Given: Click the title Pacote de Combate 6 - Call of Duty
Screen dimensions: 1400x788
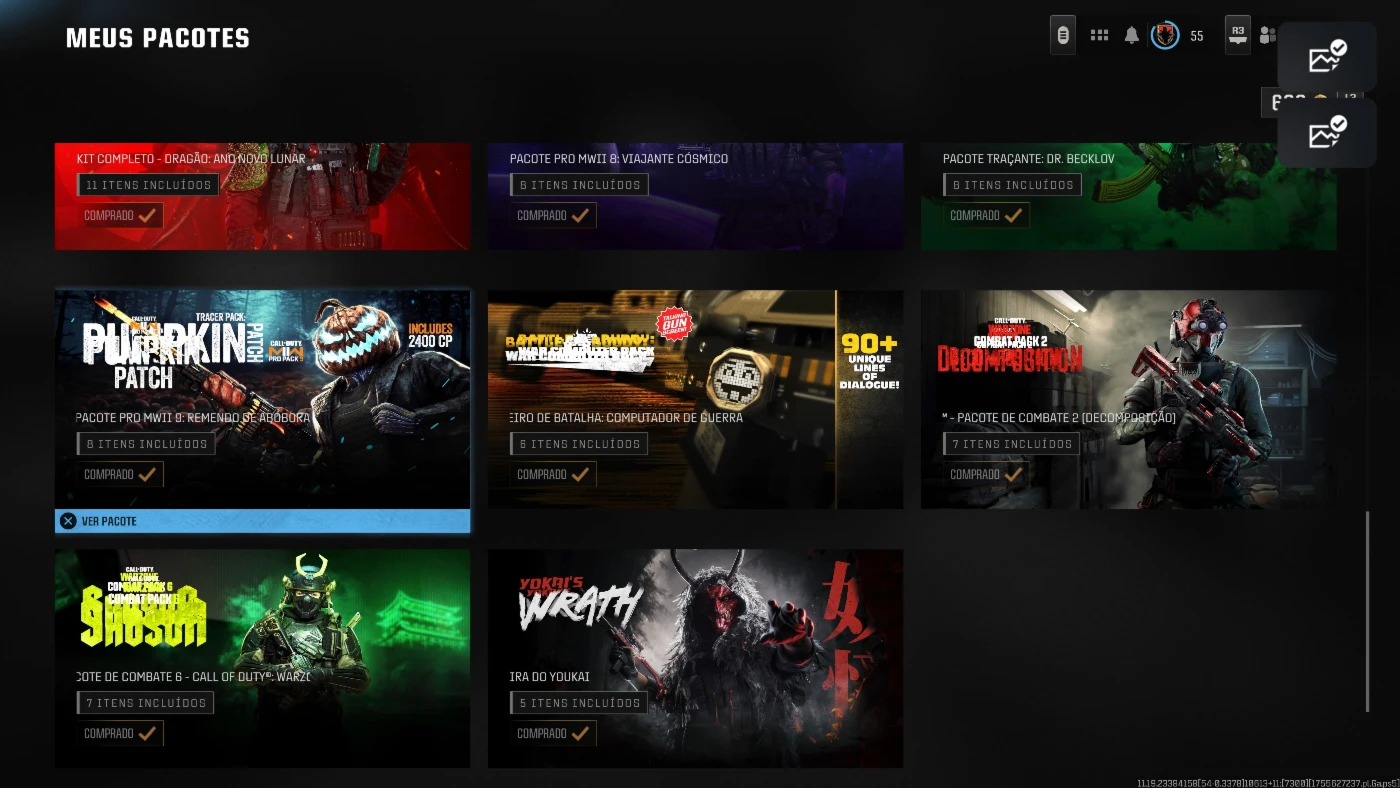Looking at the screenshot, I should (195, 676).
